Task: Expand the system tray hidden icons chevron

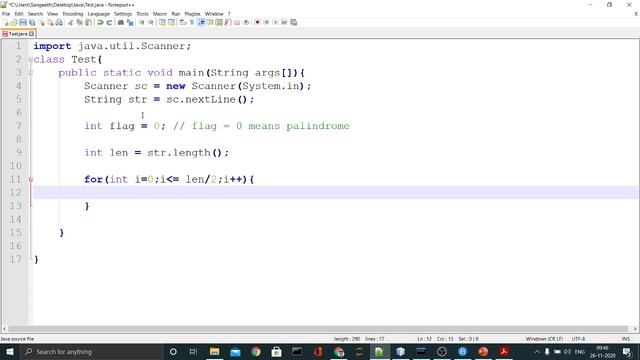Action: pyautogui.click(x=537, y=351)
